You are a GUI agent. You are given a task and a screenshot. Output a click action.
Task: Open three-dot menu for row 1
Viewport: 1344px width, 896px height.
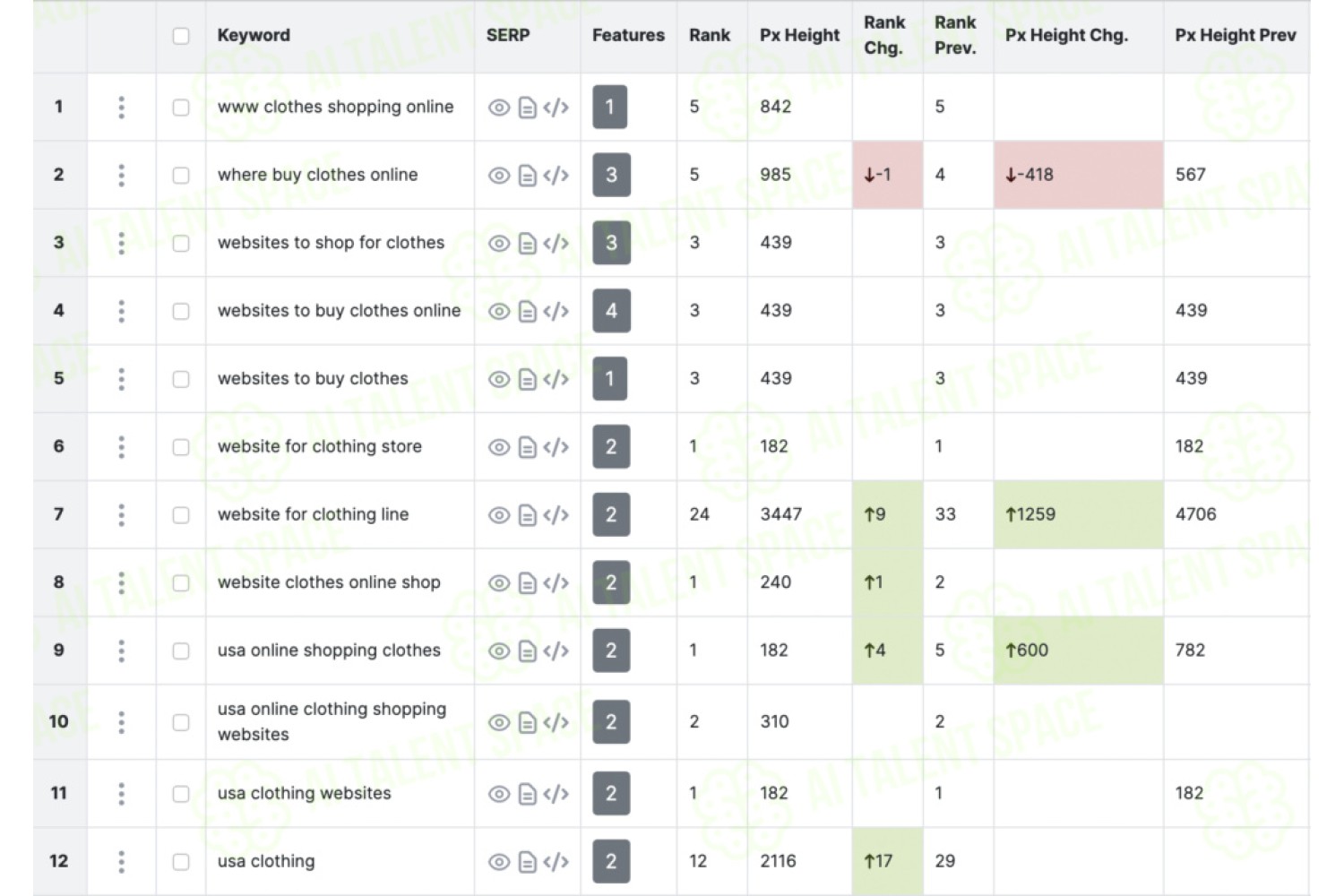pos(121,108)
